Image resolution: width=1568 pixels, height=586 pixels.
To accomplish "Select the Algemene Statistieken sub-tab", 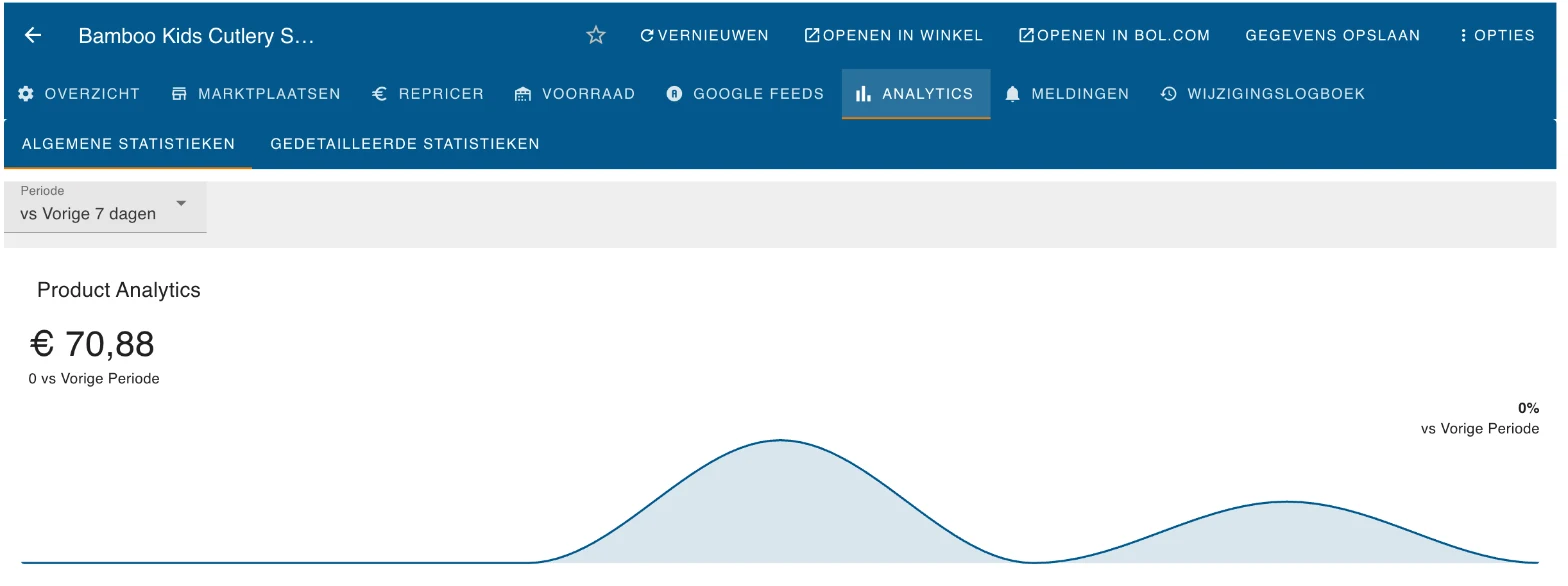I will [128, 144].
